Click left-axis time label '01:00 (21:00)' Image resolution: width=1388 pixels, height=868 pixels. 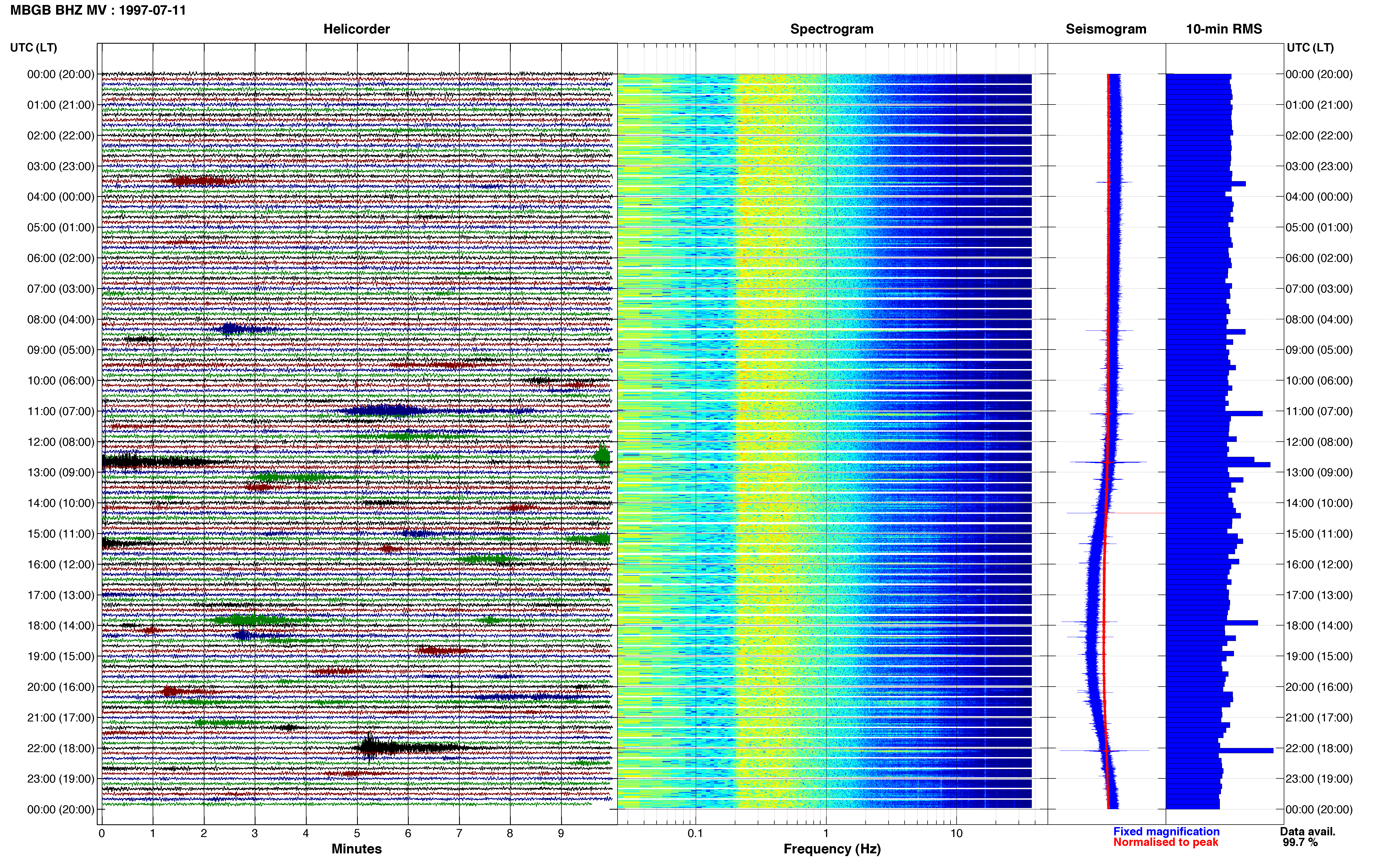pos(61,105)
